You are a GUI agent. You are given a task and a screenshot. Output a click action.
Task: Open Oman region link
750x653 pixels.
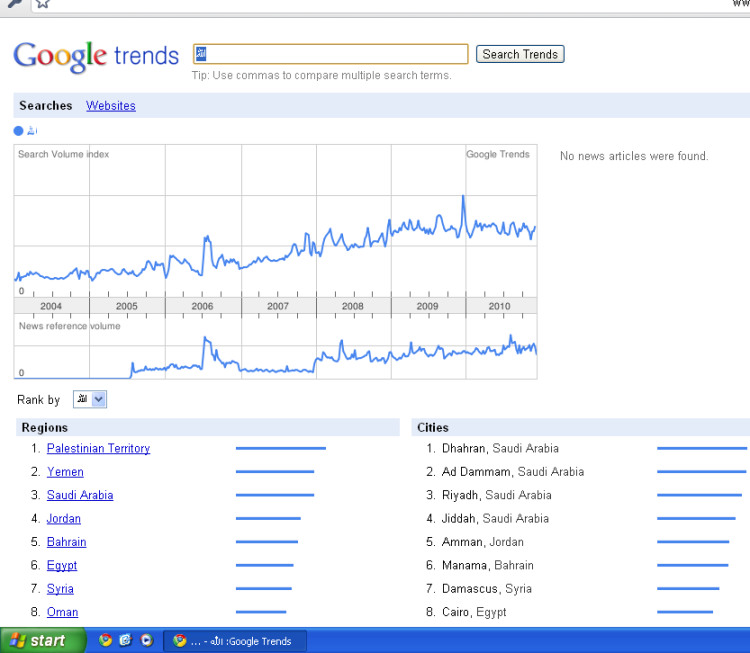point(62,612)
